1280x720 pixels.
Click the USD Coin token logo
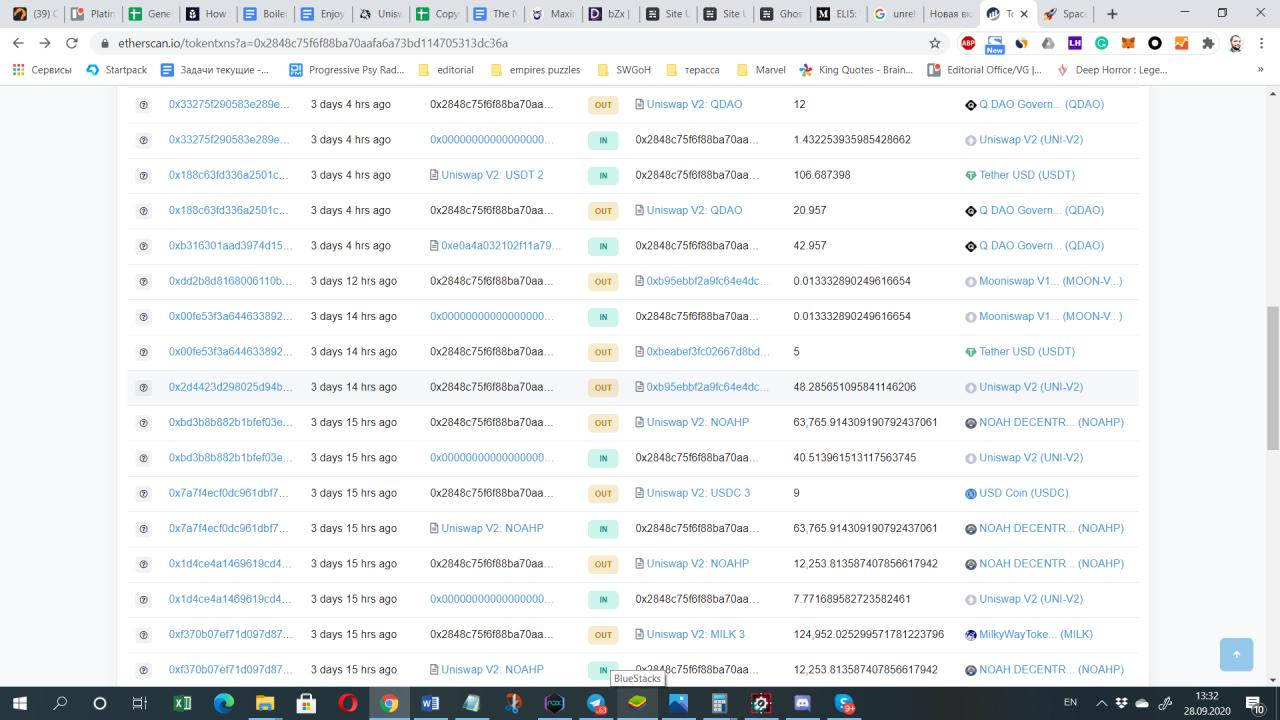tap(970, 493)
